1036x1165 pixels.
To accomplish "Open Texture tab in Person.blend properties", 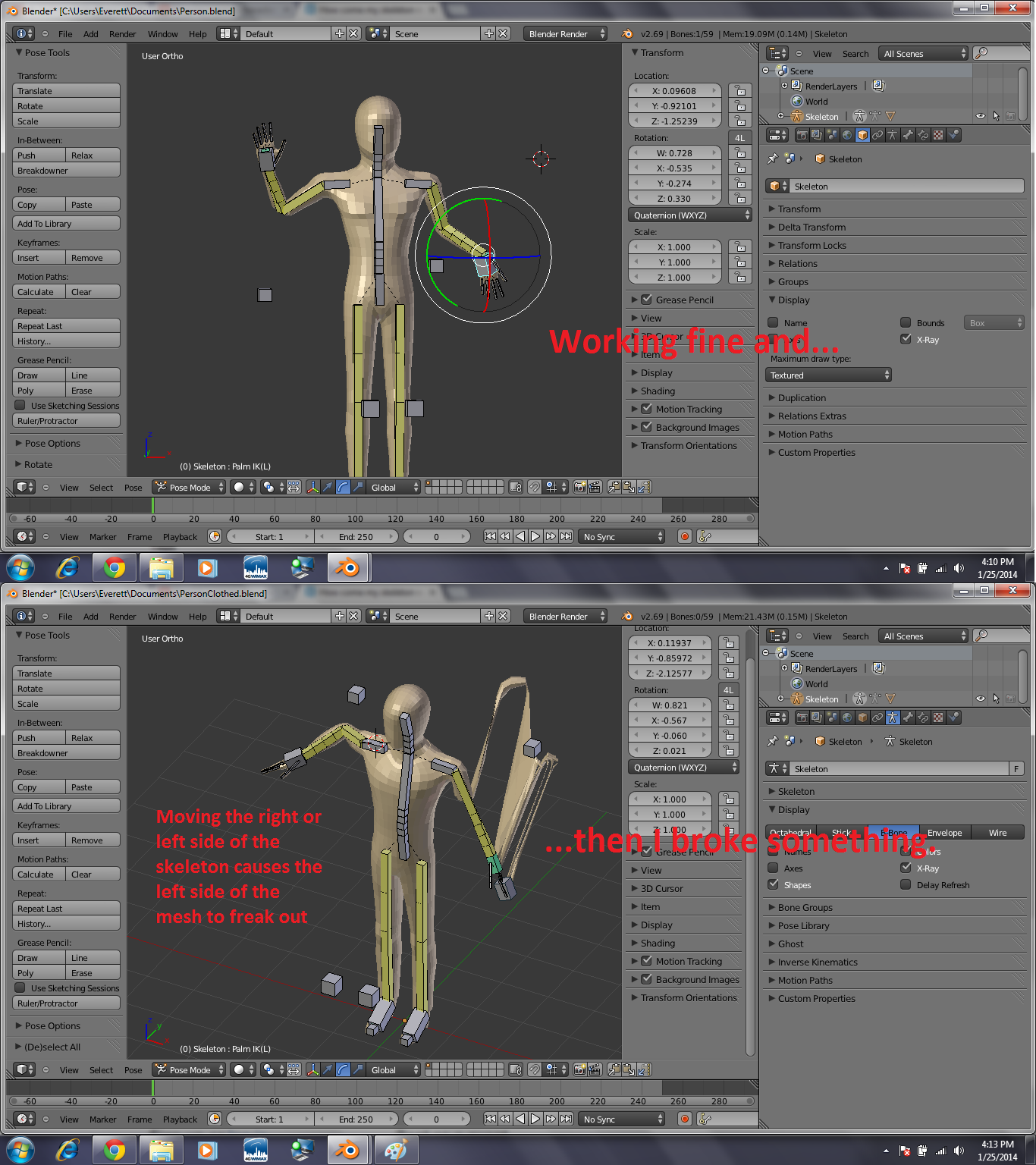I will [938, 135].
